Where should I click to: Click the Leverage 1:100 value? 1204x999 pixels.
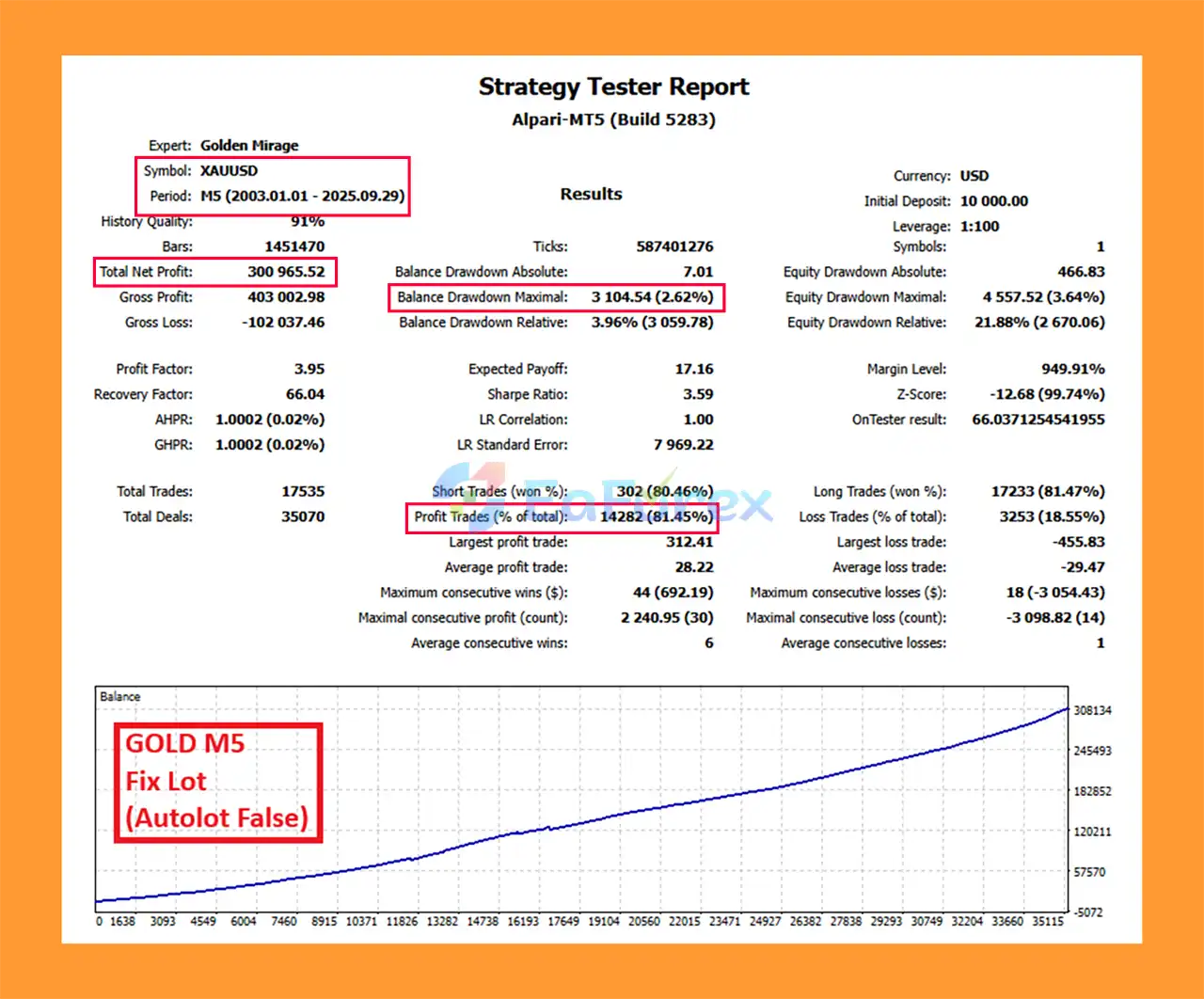979,226
